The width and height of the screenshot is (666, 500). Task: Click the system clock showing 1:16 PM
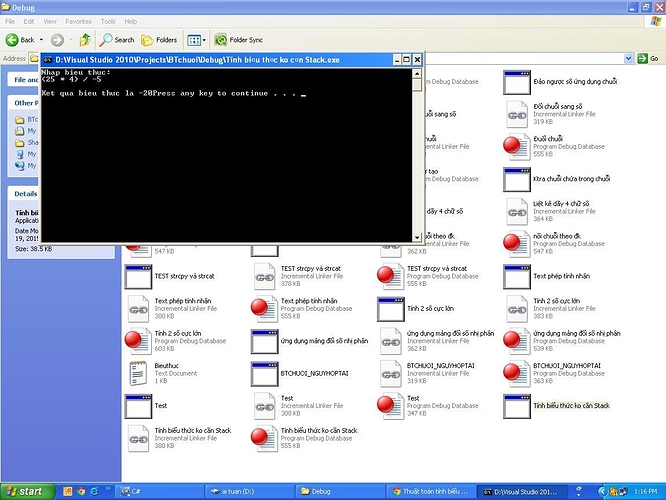click(x=645, y=492)
